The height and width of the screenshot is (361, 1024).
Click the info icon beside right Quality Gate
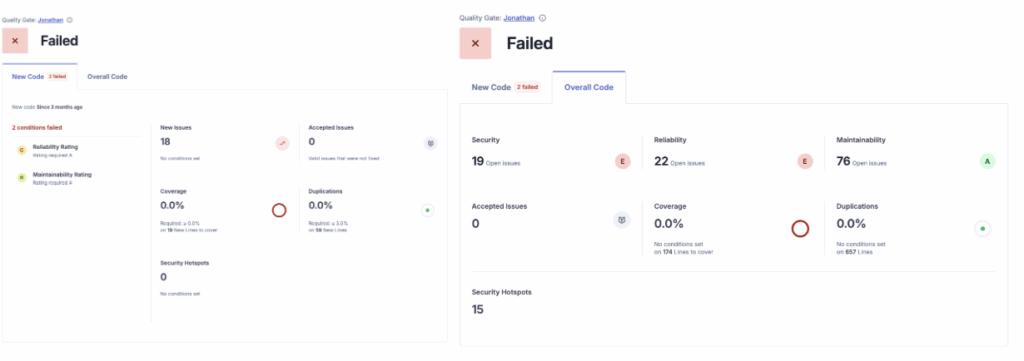[x=542, y=18]
